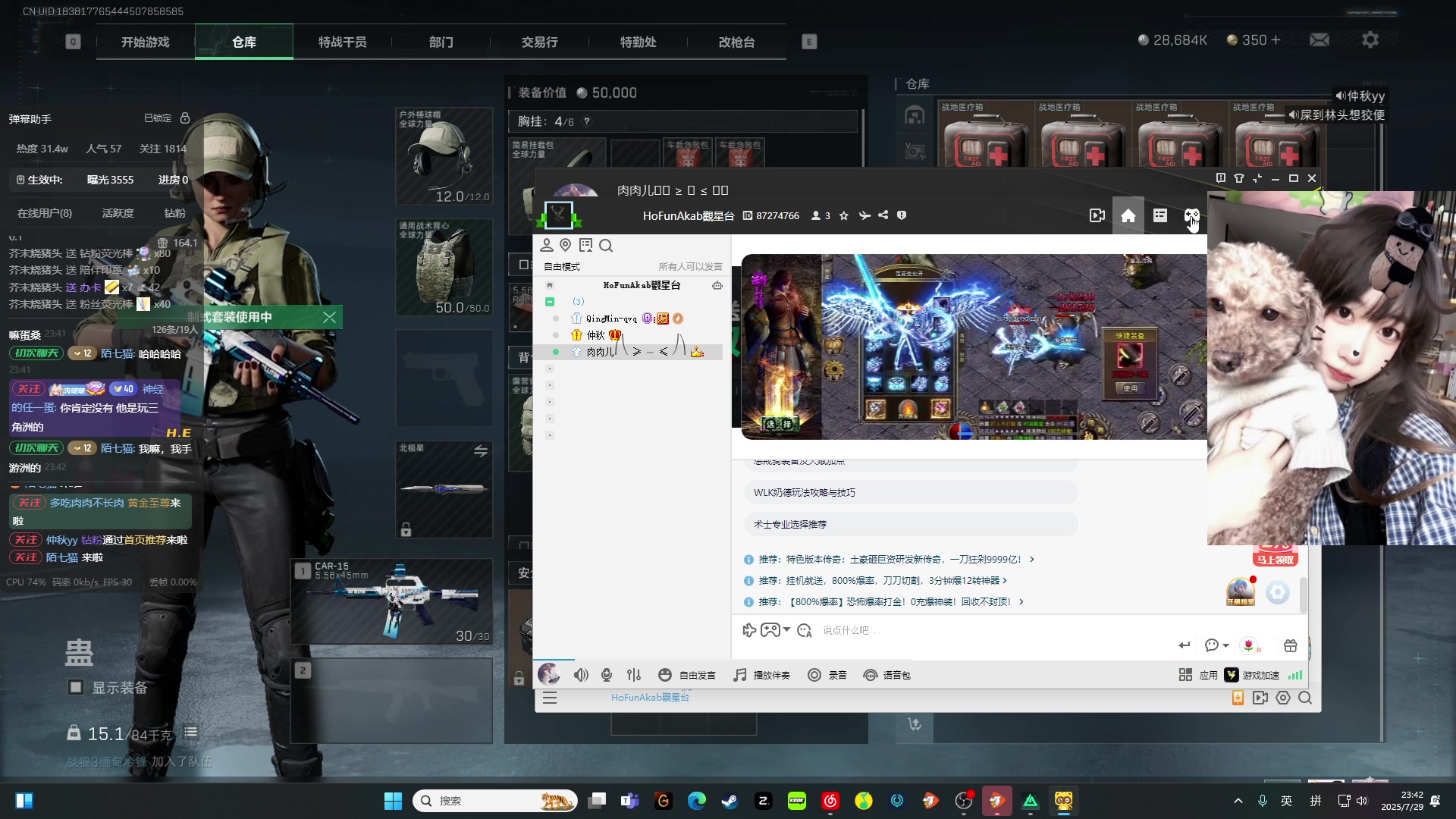Viewport: 1456px width, 819px height.
Task: Click the 术士专业选择推荐 suggestion
Action: (x=911, y=525)
